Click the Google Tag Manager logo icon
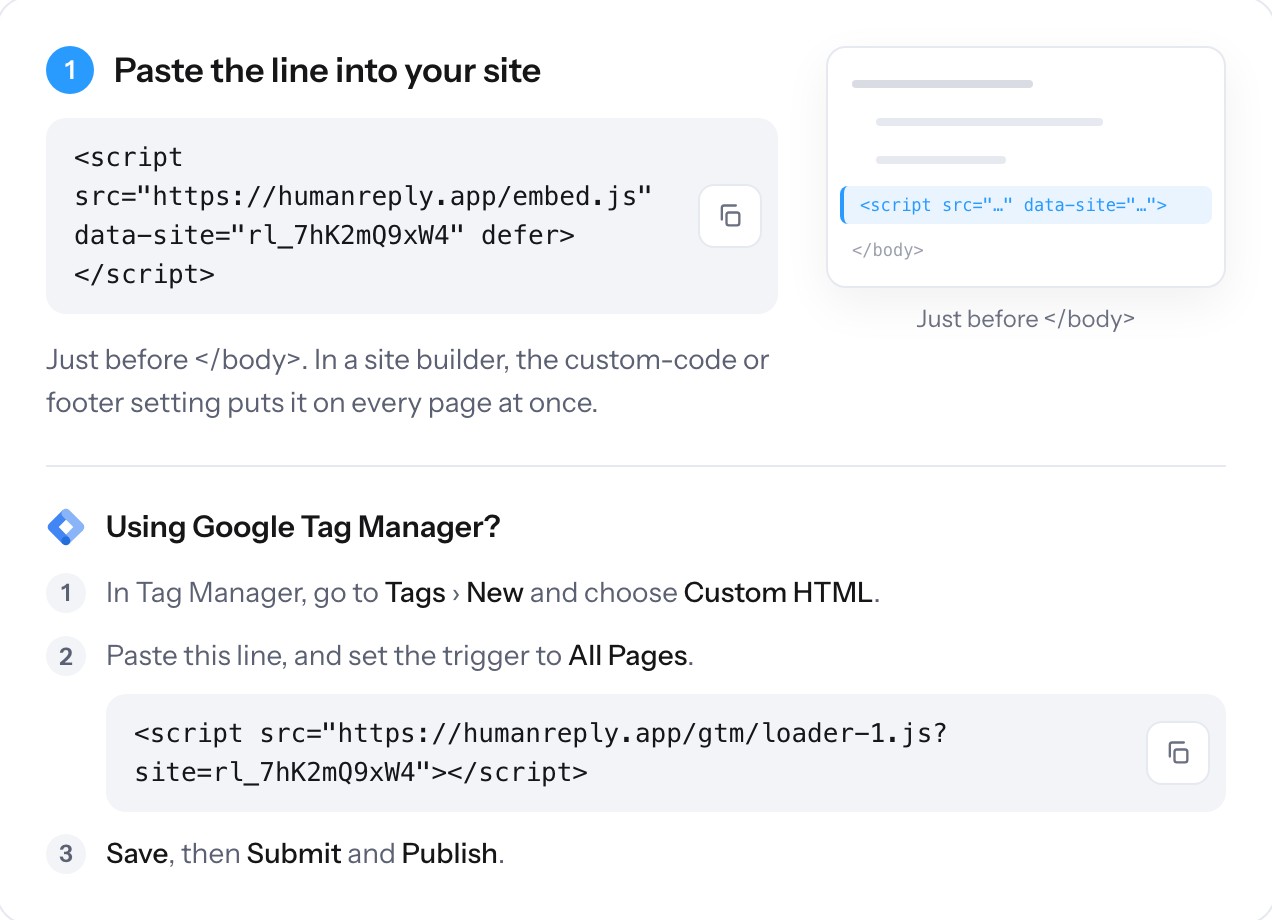This screenshot has width=1272, height=920. (66, 527)
